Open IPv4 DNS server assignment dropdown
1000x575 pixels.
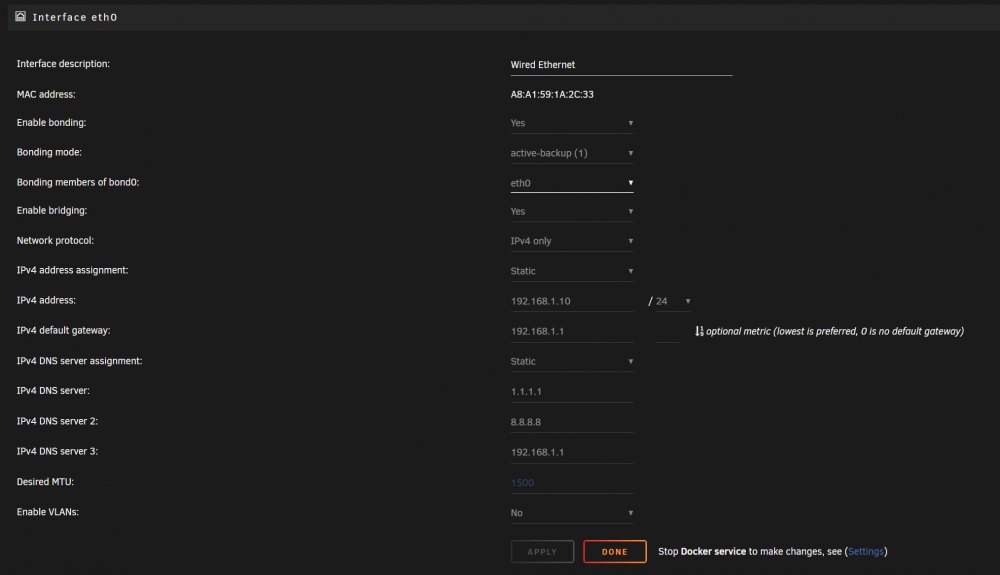[572, 361]
